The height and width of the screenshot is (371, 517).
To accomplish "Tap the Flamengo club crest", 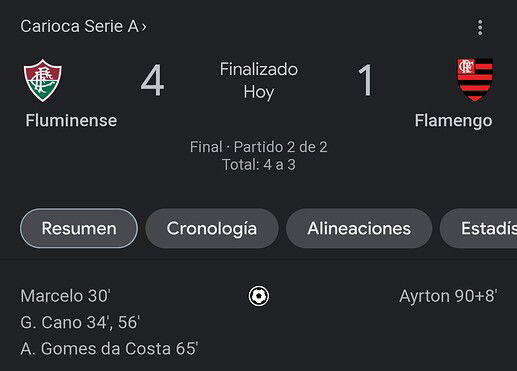I will (475, 80).
